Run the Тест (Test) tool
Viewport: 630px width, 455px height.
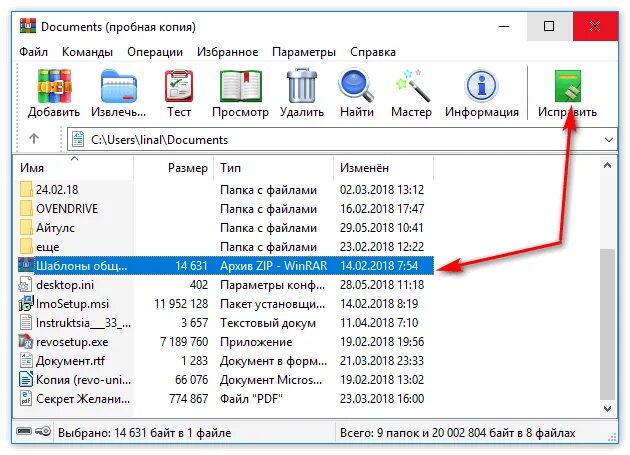tap(179, 86)
